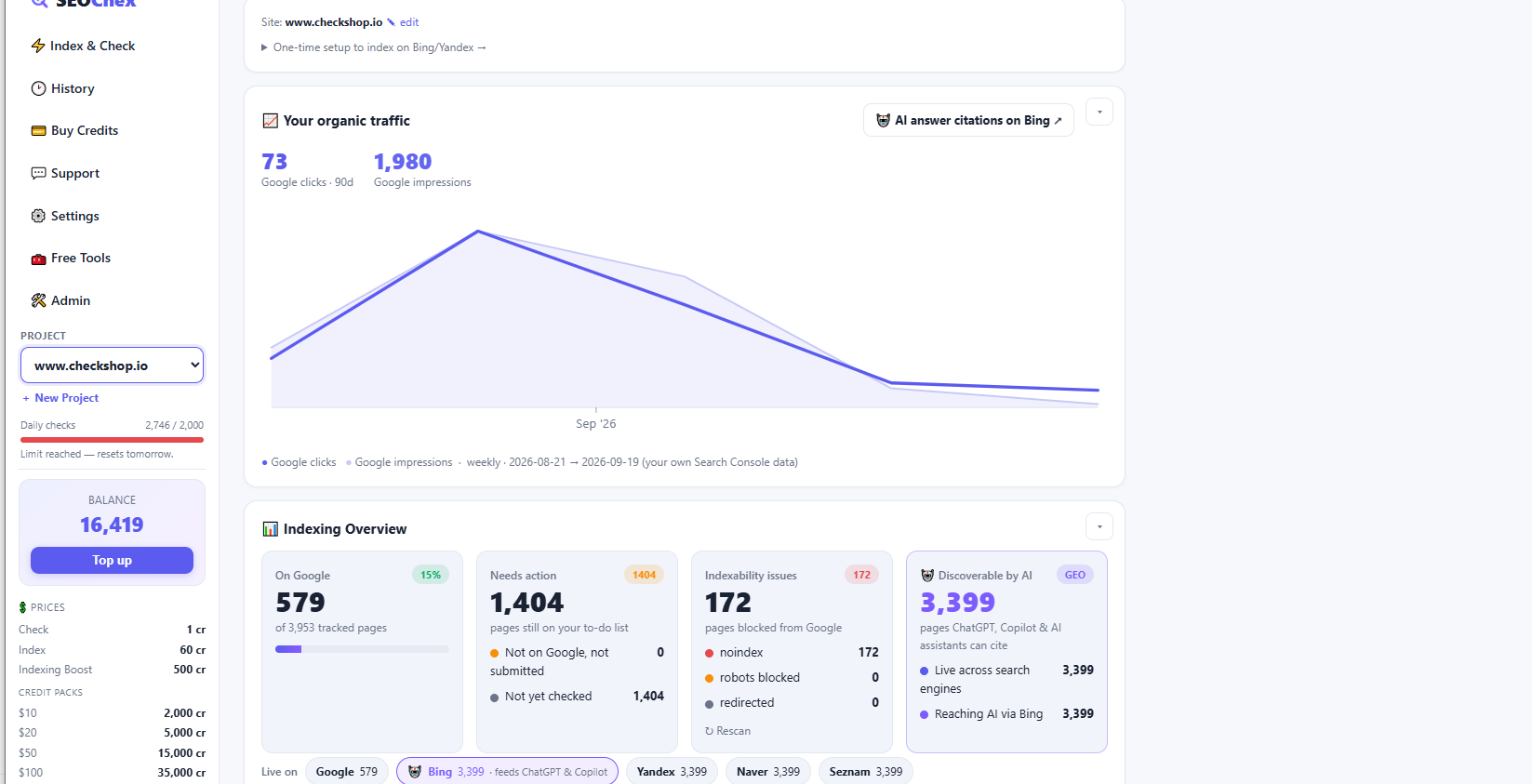The image size is (1532, 784).
Task: Expand One-time setup to index on Bing/Yandex
Action: coord(374,47)
